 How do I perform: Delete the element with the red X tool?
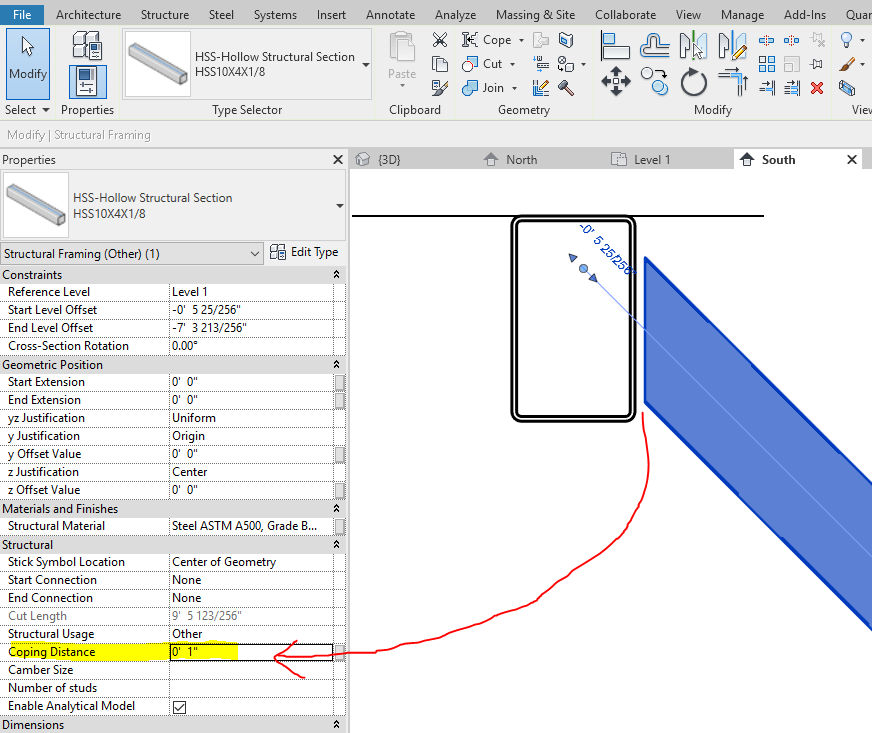[815, 88]
